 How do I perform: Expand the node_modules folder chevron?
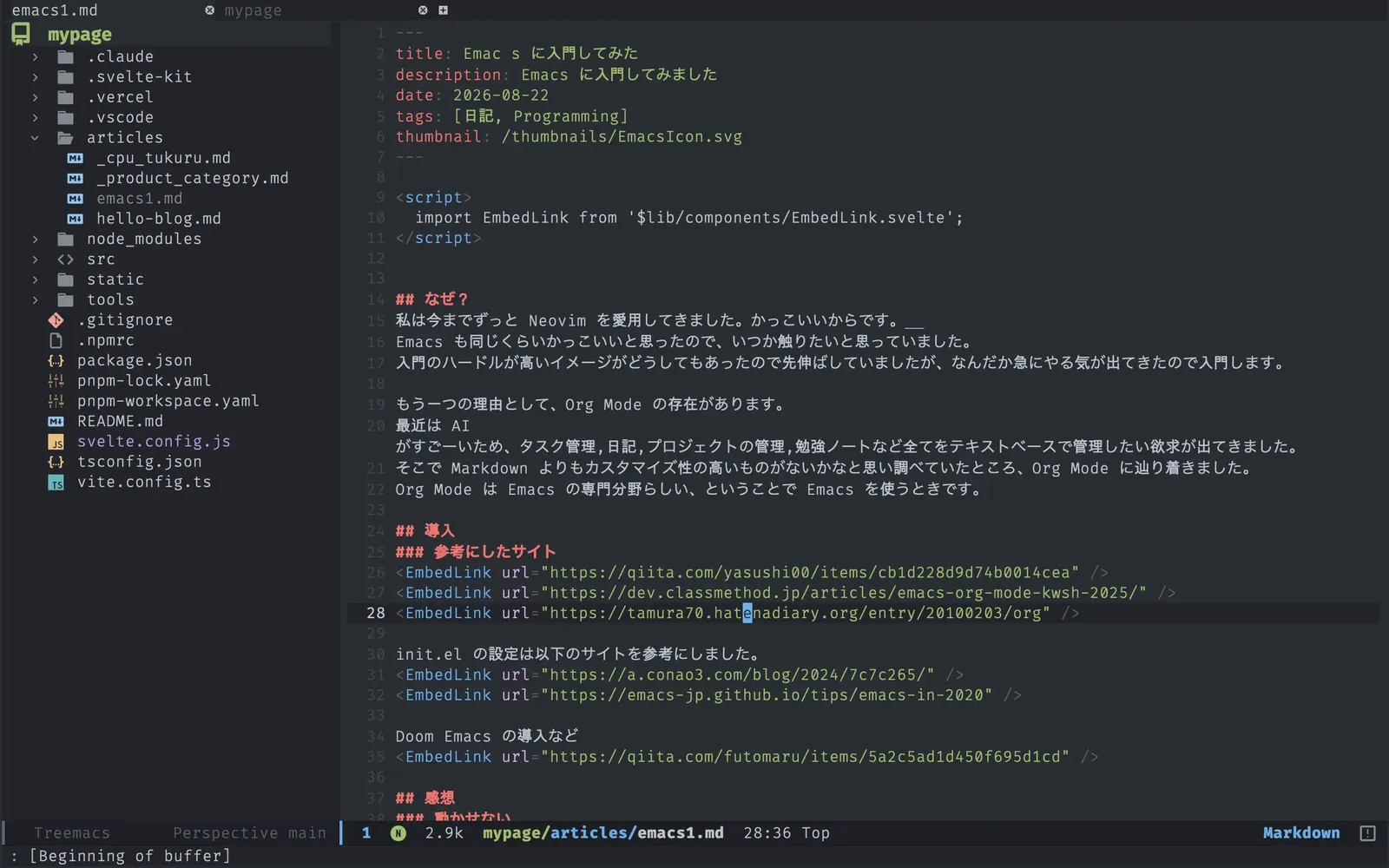35,239
